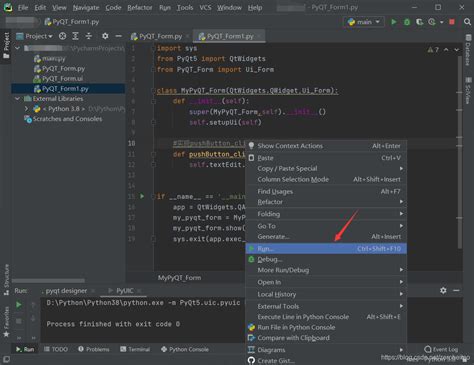474x365 pixels.
Task: Open the Python Console tool button
Action: [x=185, y=349]
